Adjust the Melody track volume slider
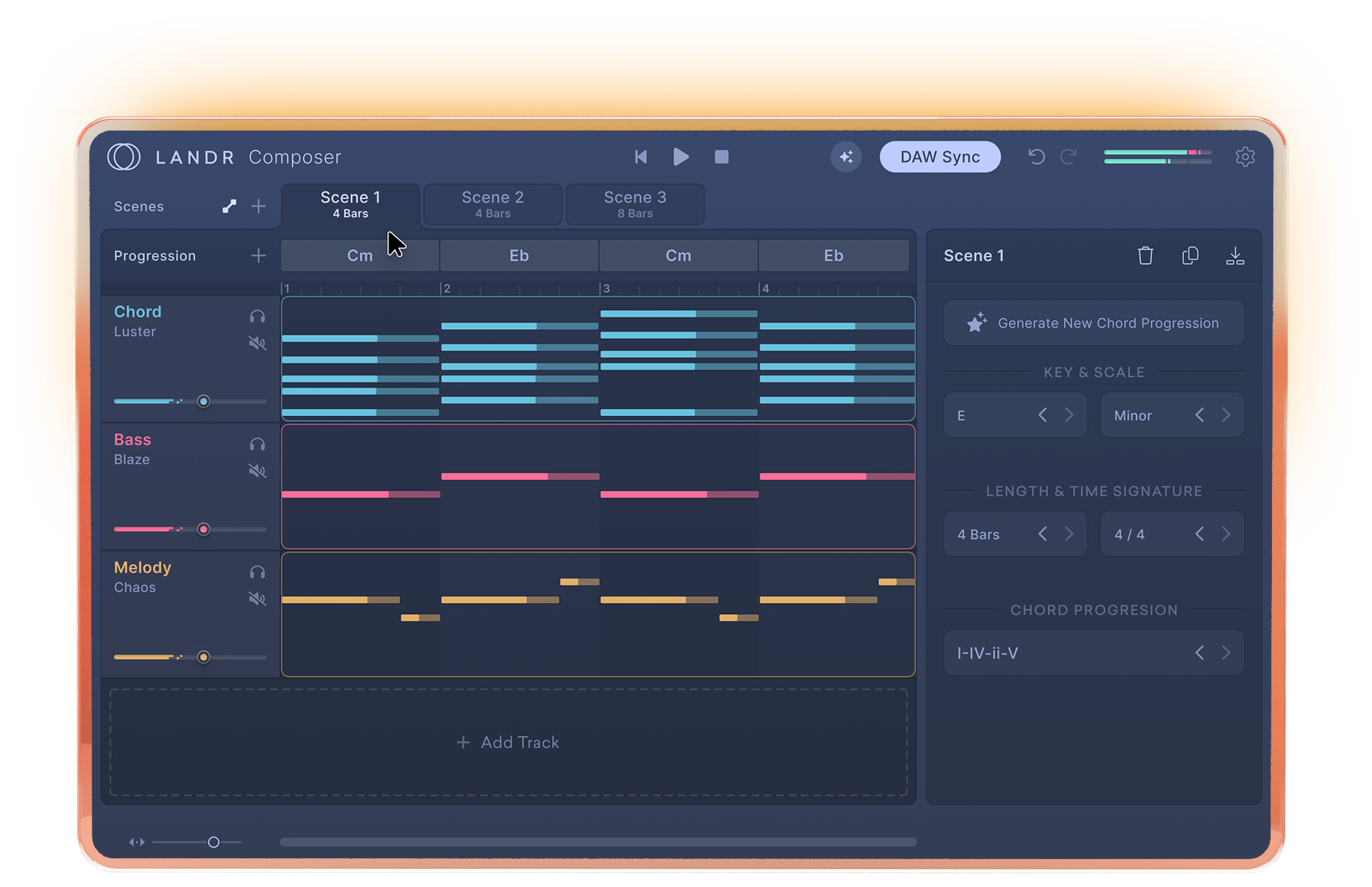This screenshot has height=887, width=1372. tap(190, 657)
